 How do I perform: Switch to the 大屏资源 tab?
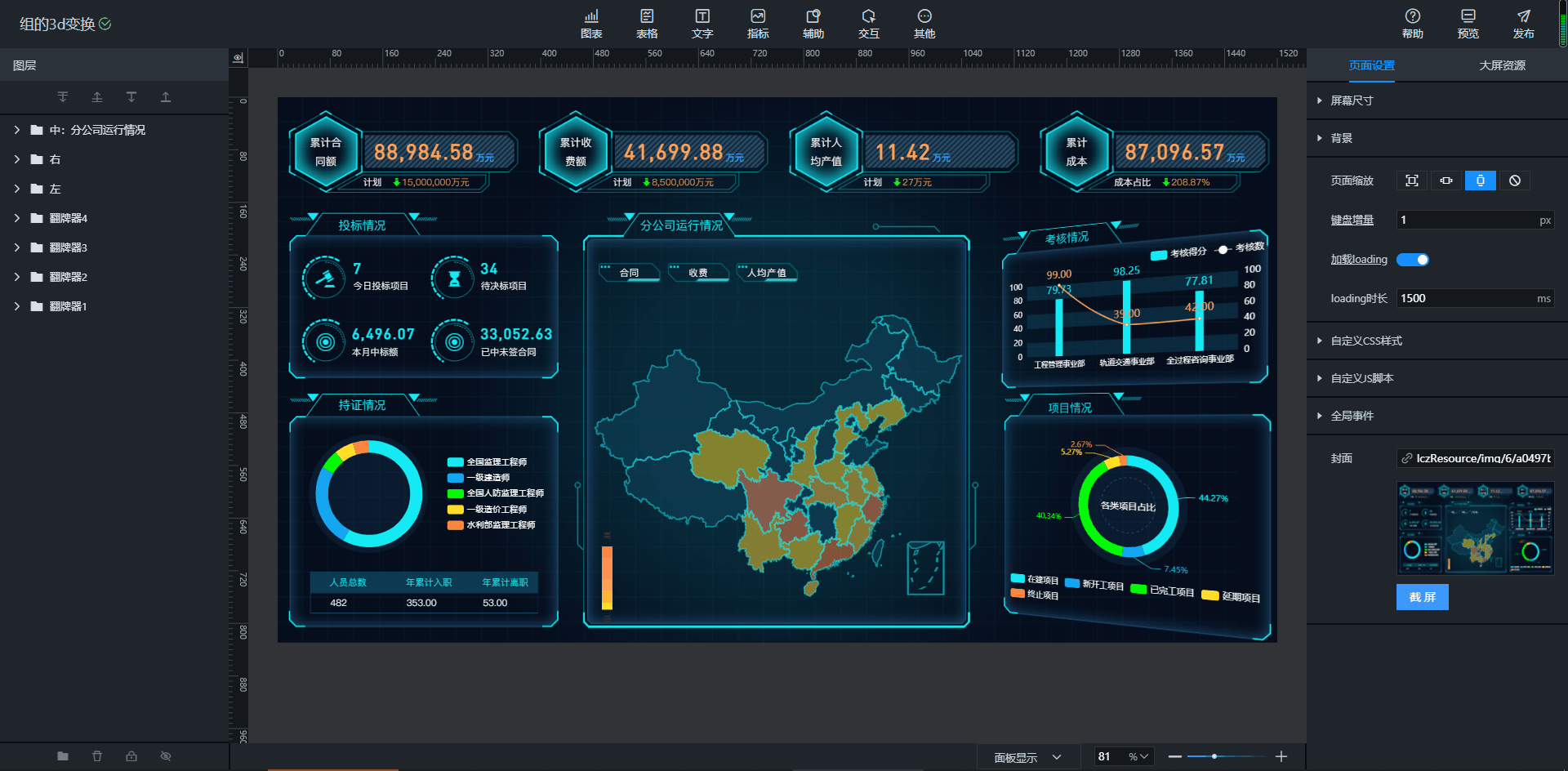(1502, 65)
